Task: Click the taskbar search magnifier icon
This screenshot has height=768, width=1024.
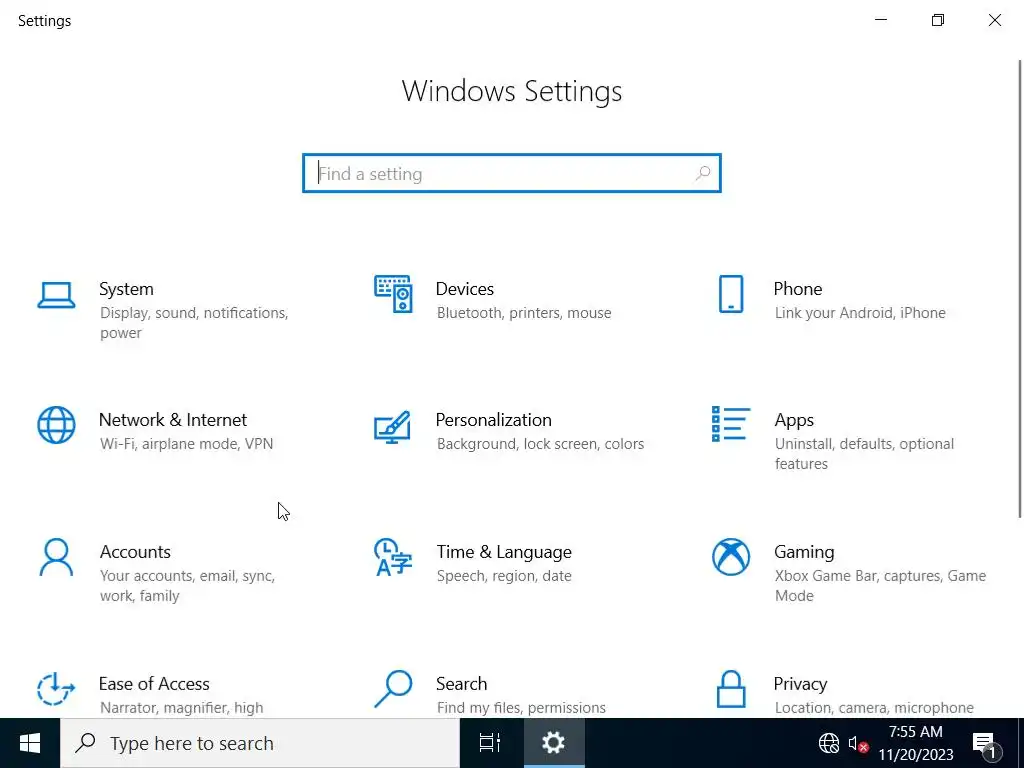Action: [86, 743]
